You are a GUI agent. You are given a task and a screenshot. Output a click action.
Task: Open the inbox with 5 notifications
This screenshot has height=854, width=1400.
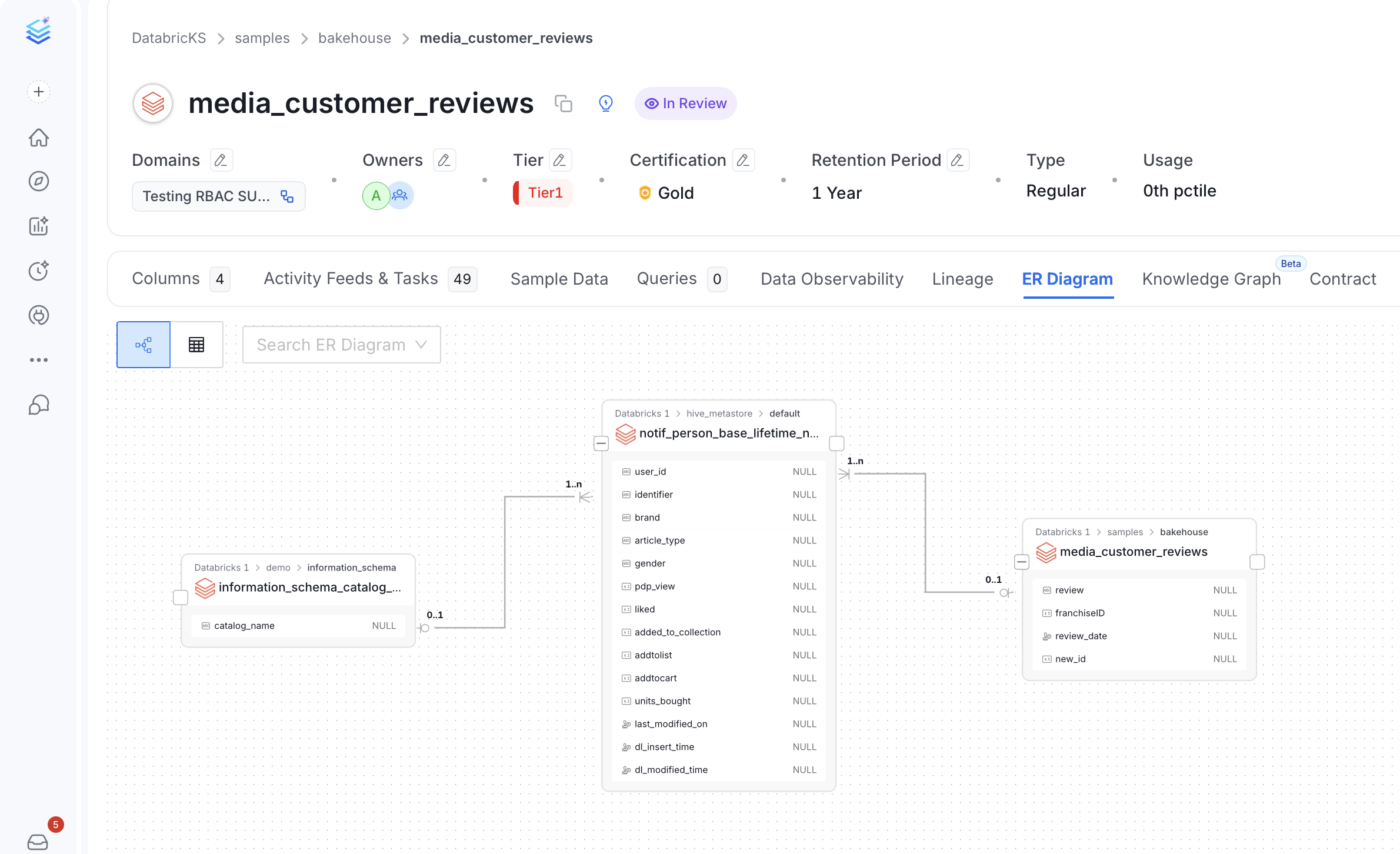(38, 842)
